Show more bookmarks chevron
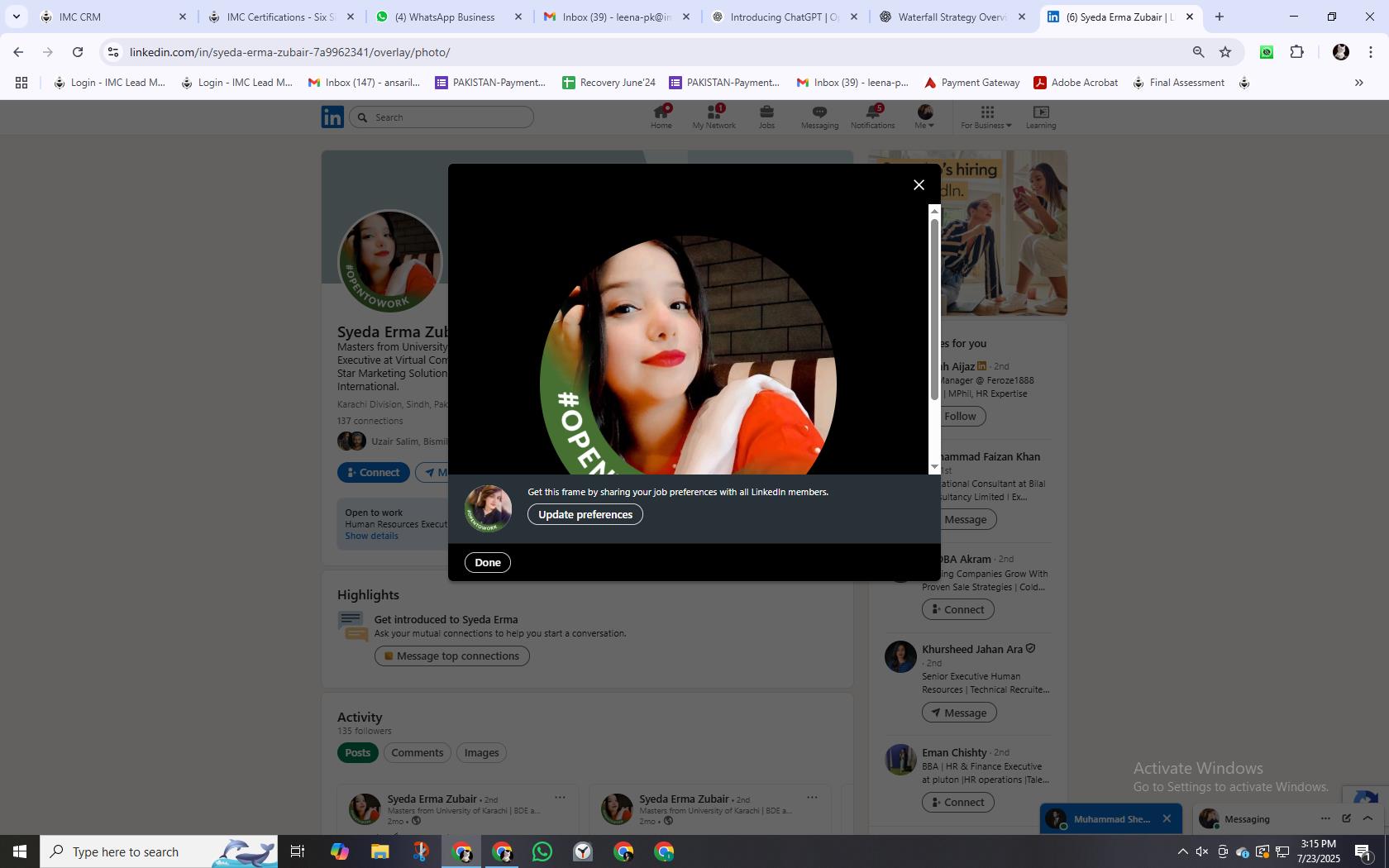Viewport: 1389px width, 868px height. [1358, 83]
